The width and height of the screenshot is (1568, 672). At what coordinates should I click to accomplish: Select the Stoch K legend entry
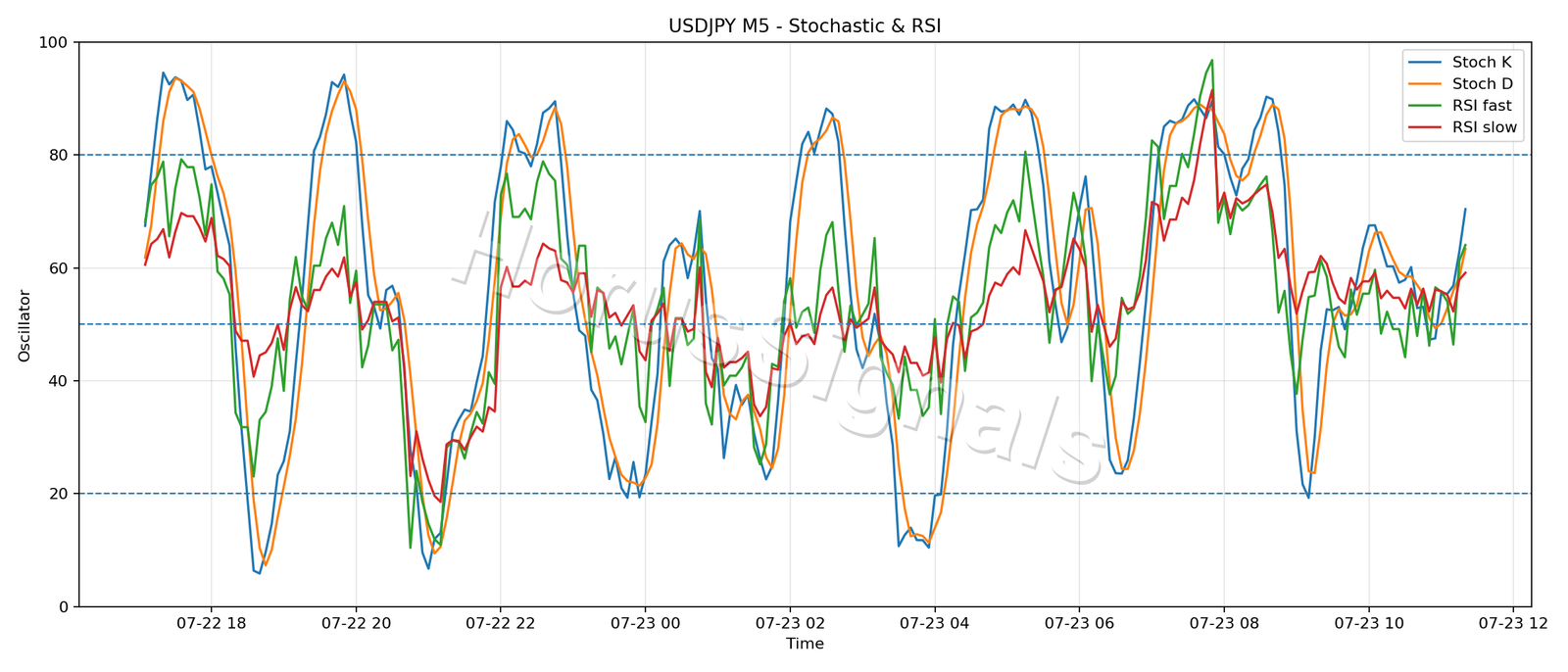1461,63
